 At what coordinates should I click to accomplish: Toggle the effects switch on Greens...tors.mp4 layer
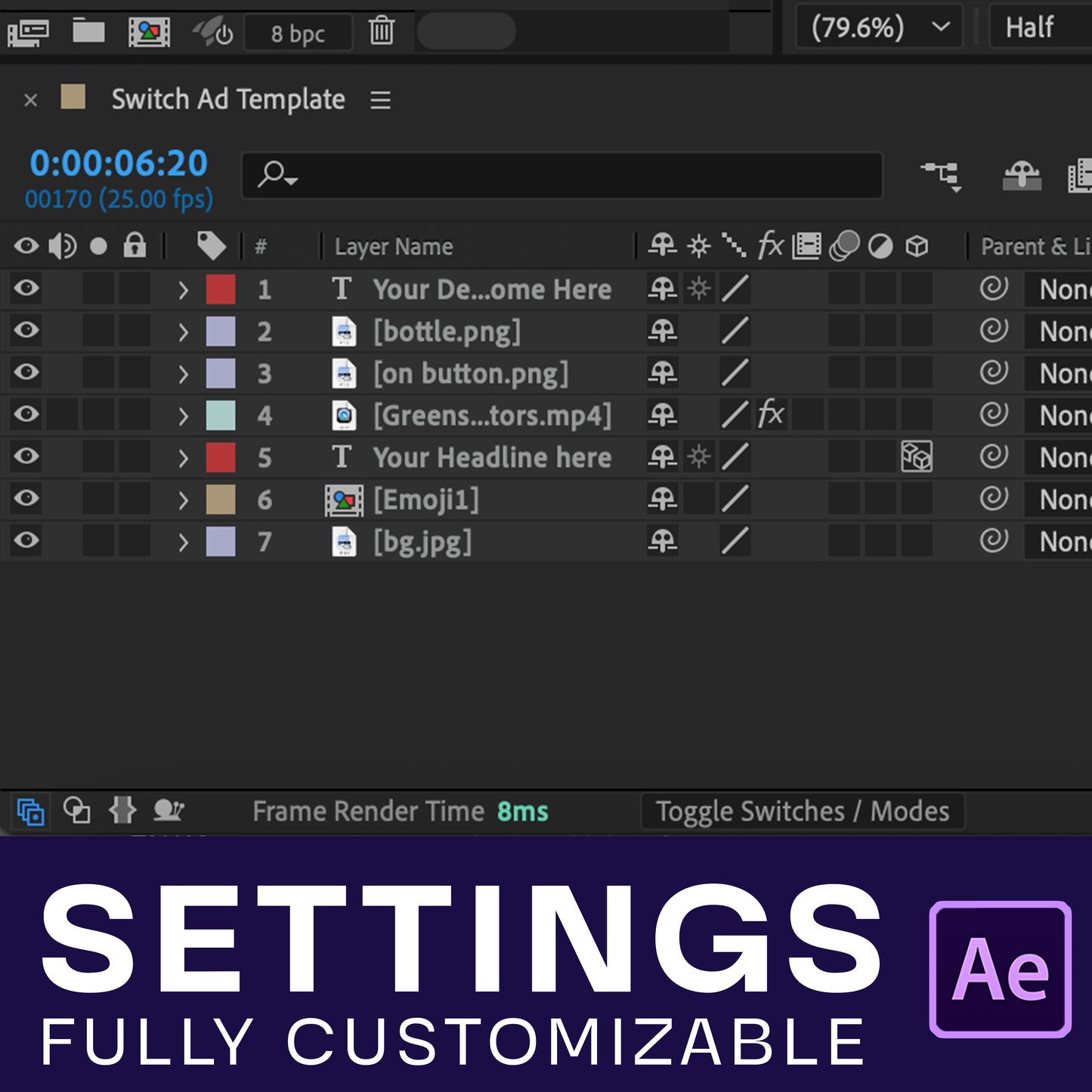pyautogui.click(x=770, y=414)
